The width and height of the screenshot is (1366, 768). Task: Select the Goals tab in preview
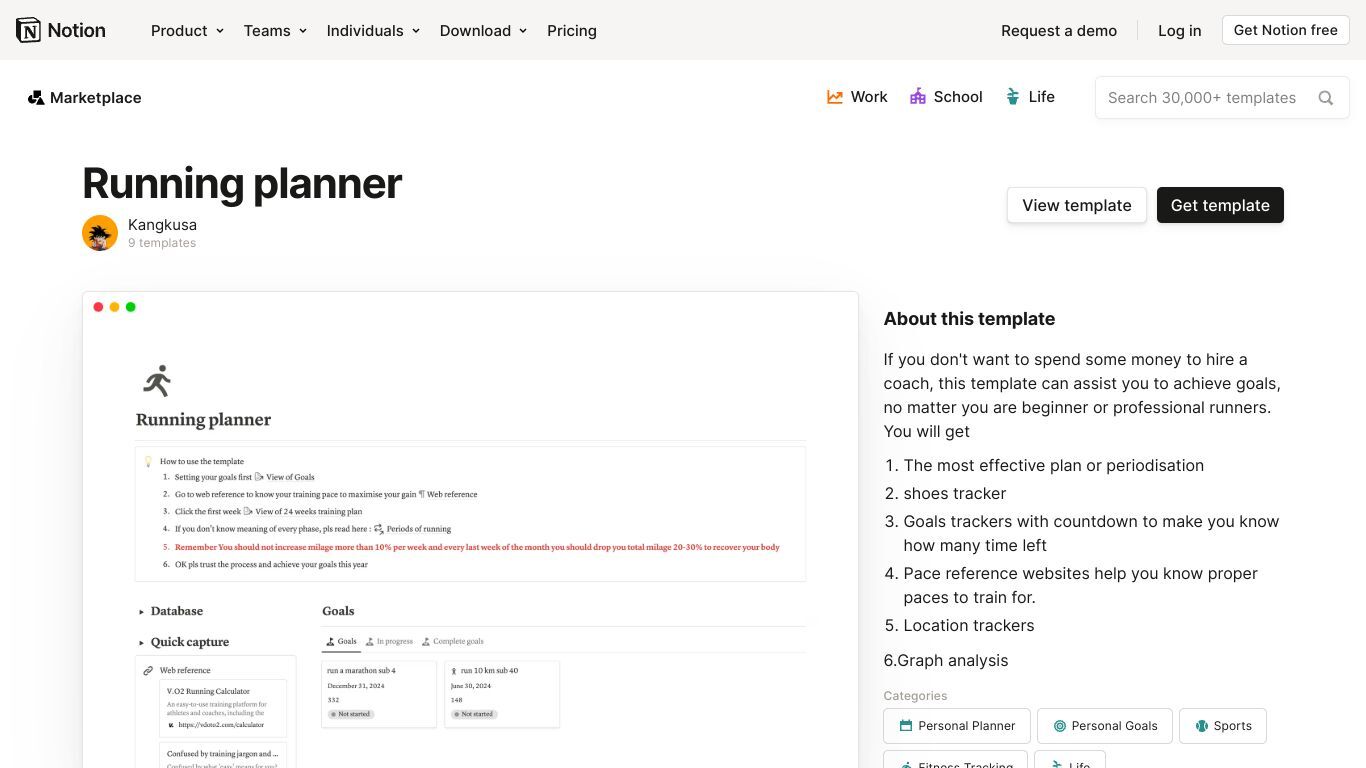tap(341, 642)
